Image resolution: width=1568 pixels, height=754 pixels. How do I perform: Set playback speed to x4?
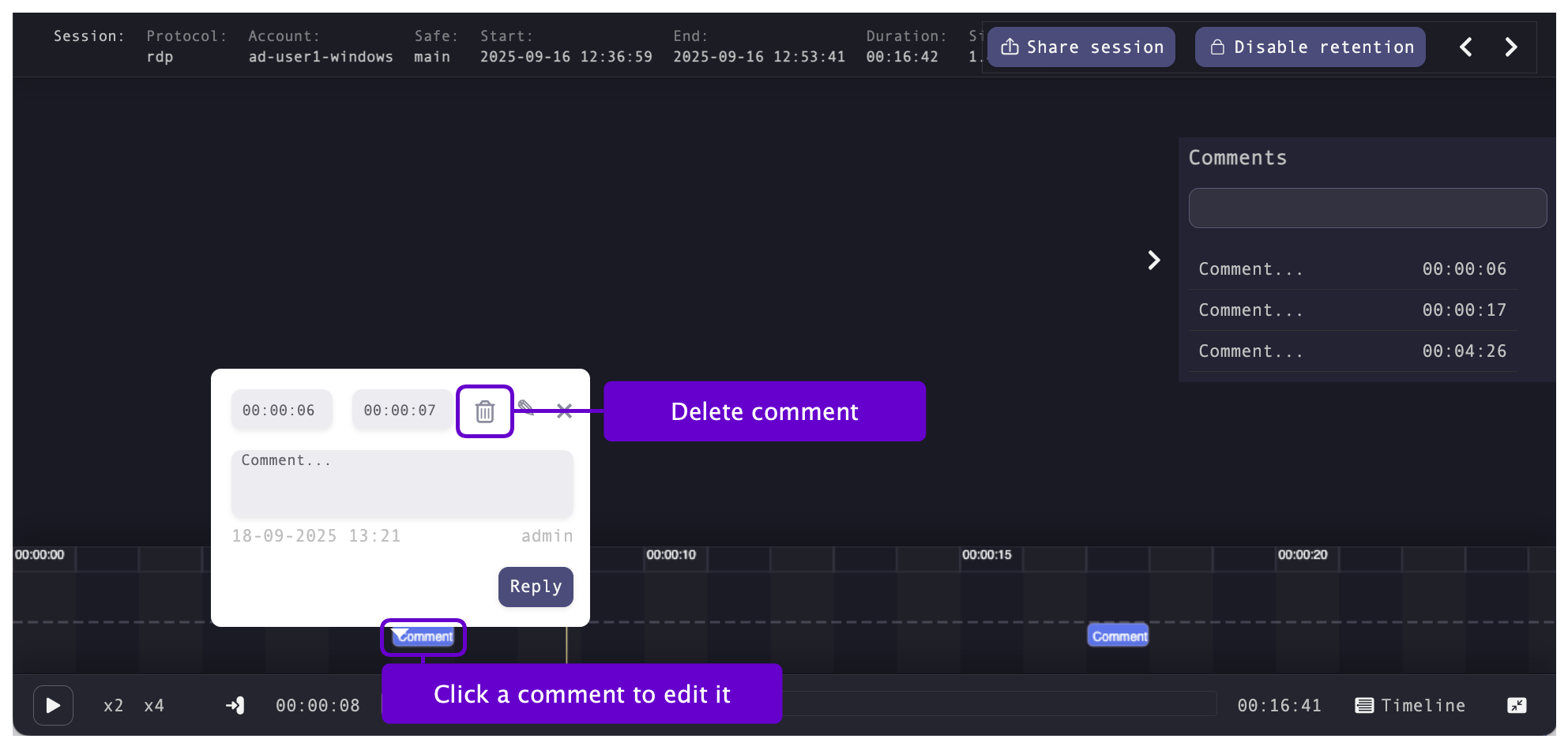(154, 706)
